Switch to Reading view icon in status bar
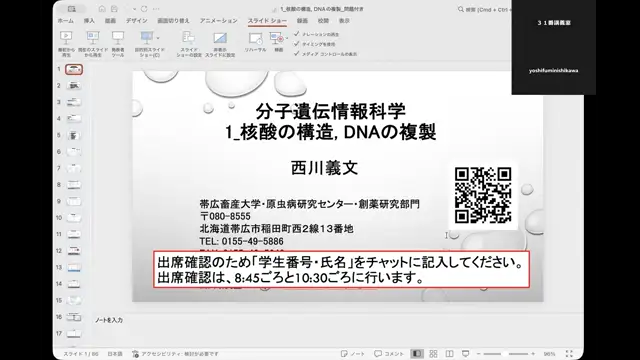The width and height of the screenshot is (640, 360). point(449,354)
